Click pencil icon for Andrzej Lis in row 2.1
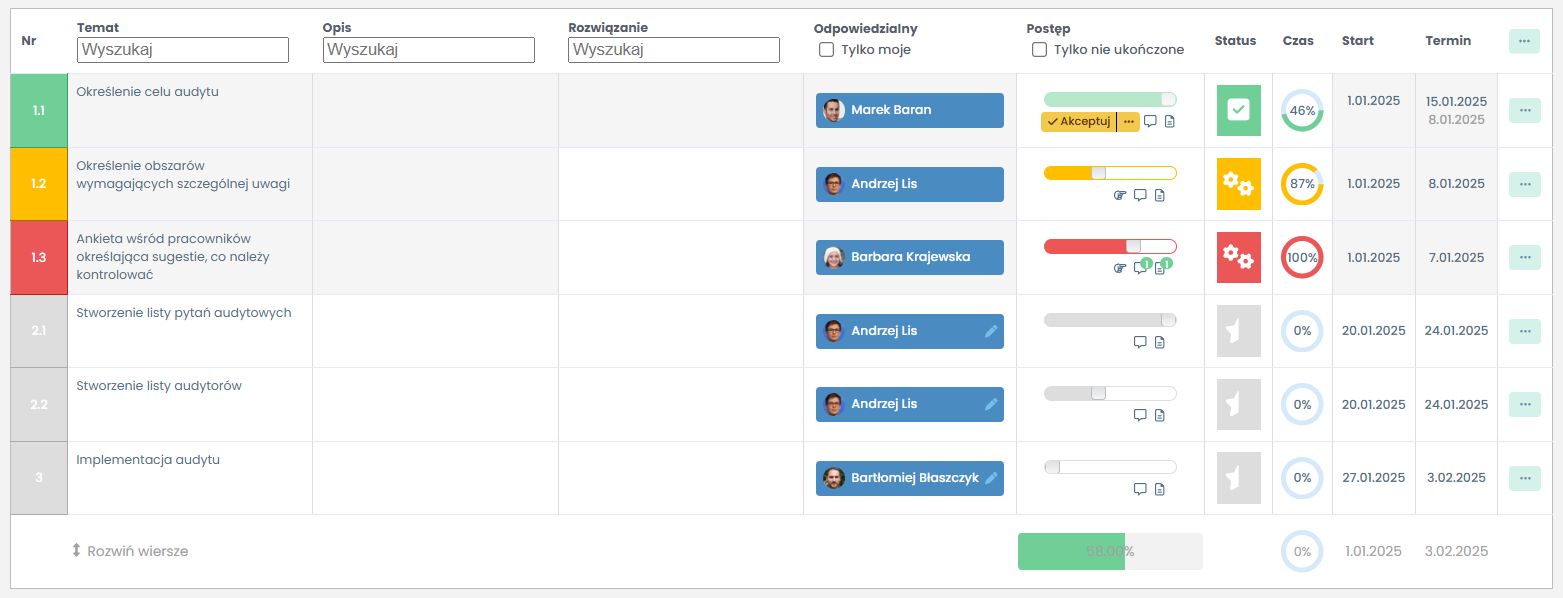The image size is (1563, 598). pyautogui.click(x=991, y=331)
